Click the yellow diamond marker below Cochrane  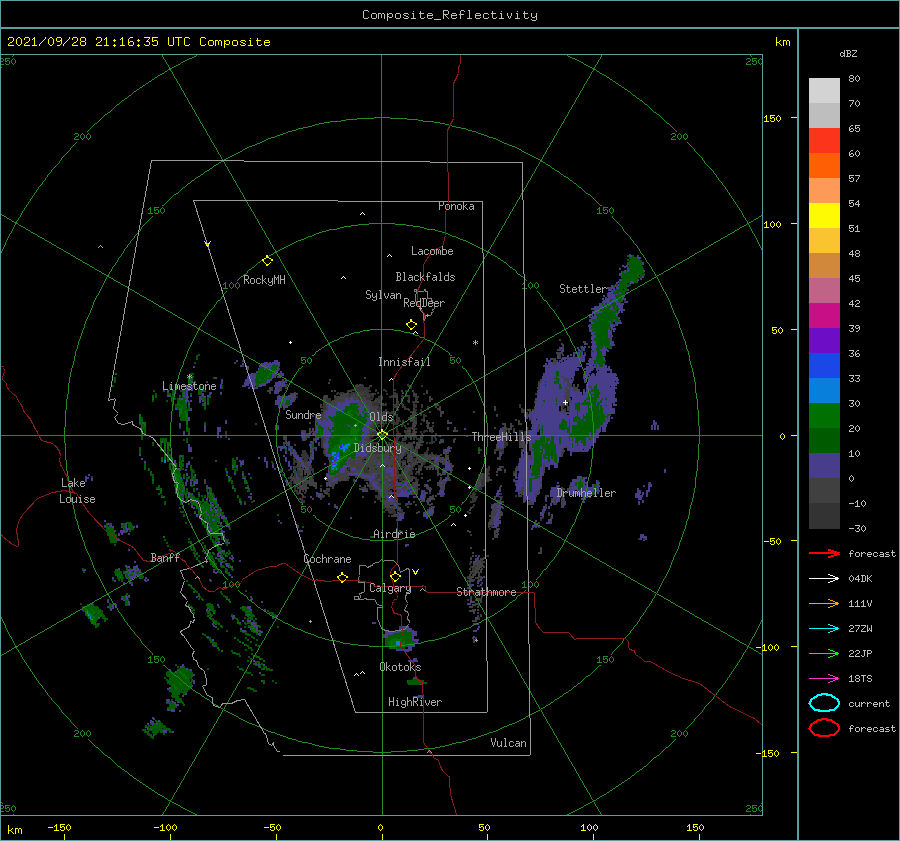343,577
